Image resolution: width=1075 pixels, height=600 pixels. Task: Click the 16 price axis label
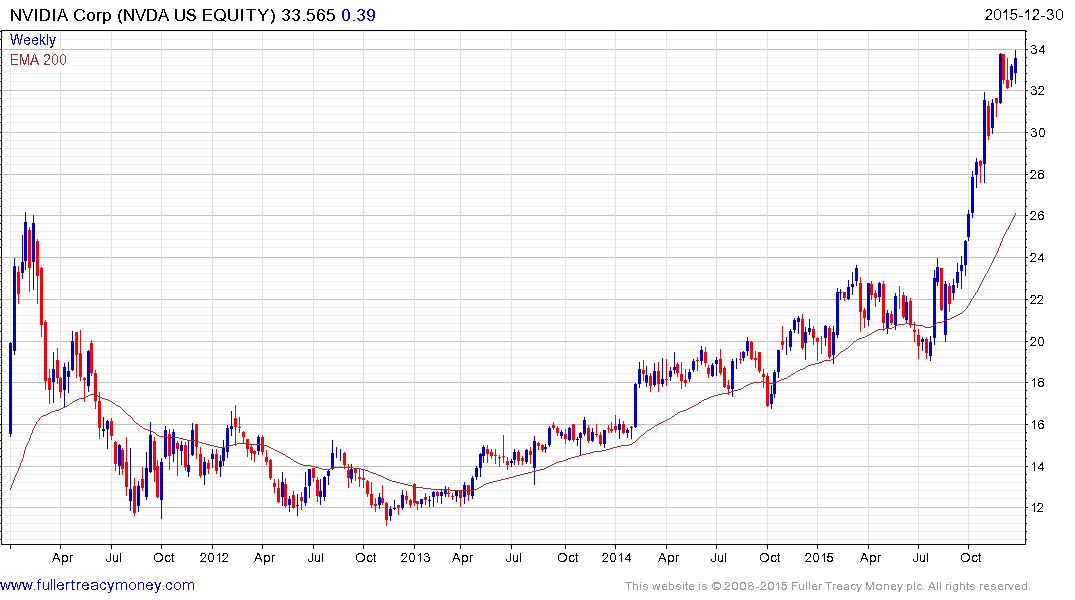(1038, 424)
